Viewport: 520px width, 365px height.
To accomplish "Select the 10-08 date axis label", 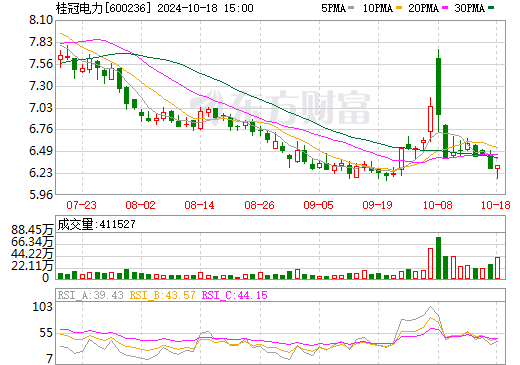I will [438, 205].
